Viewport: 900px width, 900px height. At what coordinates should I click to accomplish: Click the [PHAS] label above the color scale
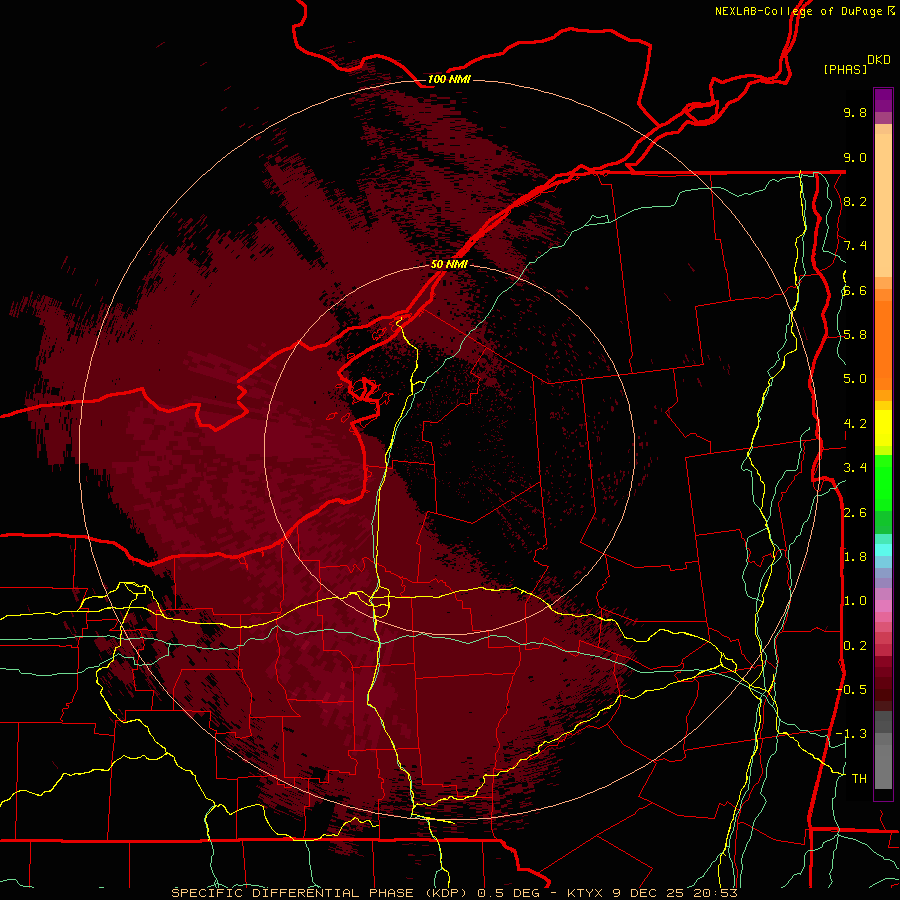click(x=845, y=69)
